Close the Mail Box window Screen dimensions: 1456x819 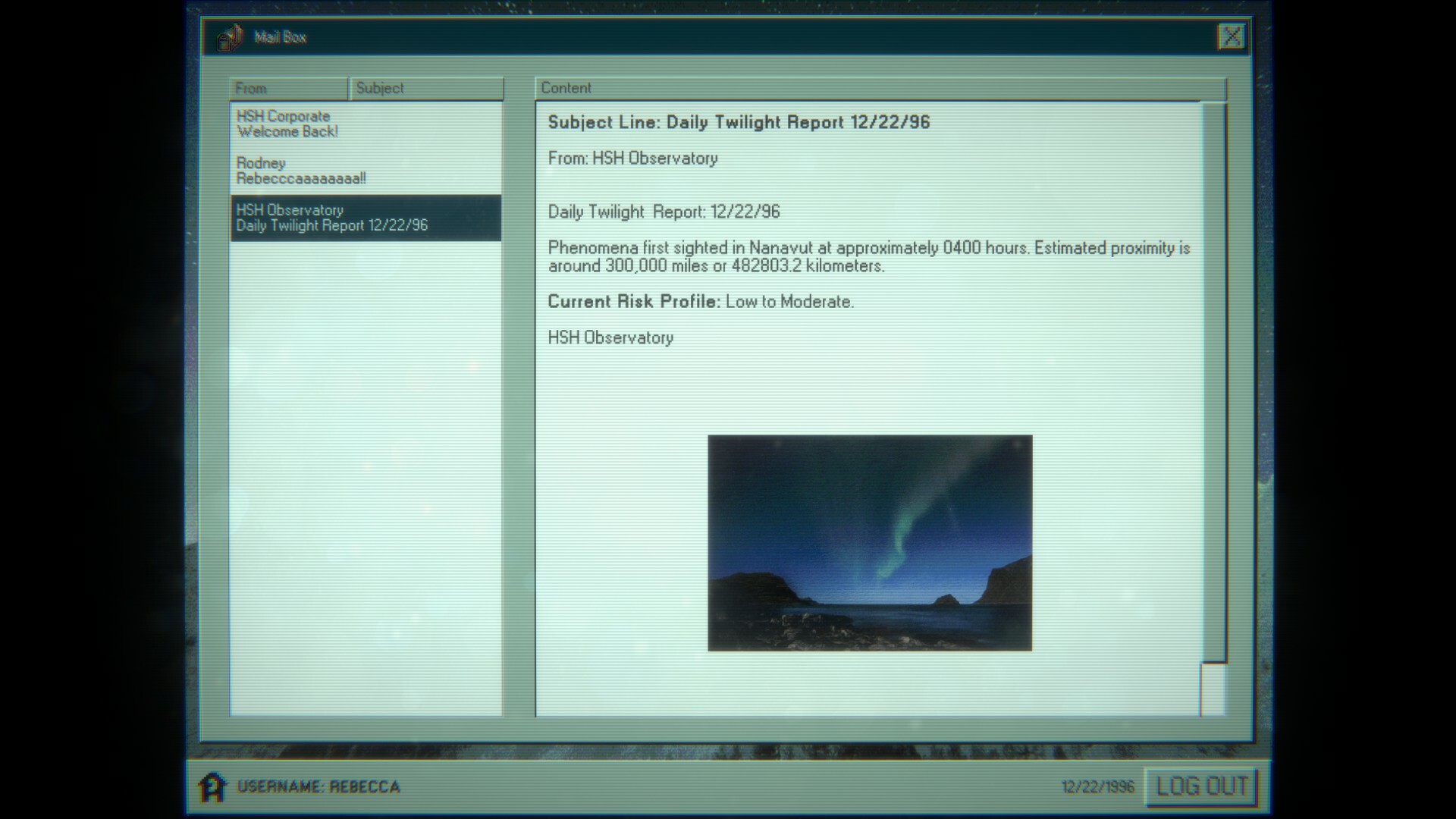[1233, 36]
